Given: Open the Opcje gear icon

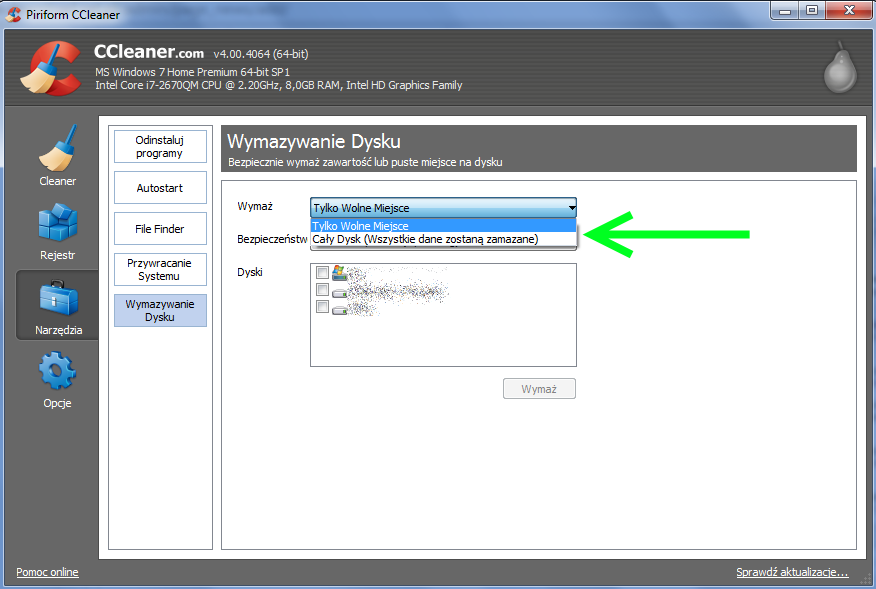Looking at the screenshot, I should pyautogui.click(x=58, y=370).
